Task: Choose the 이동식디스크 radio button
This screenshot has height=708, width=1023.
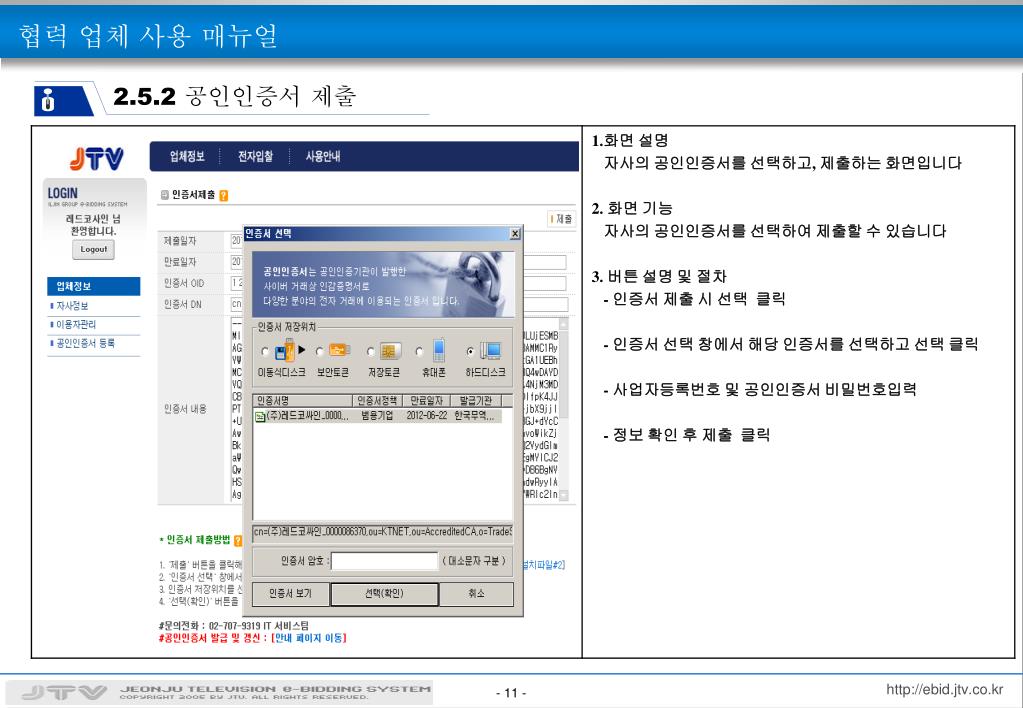Action: [x=265, y=352]
